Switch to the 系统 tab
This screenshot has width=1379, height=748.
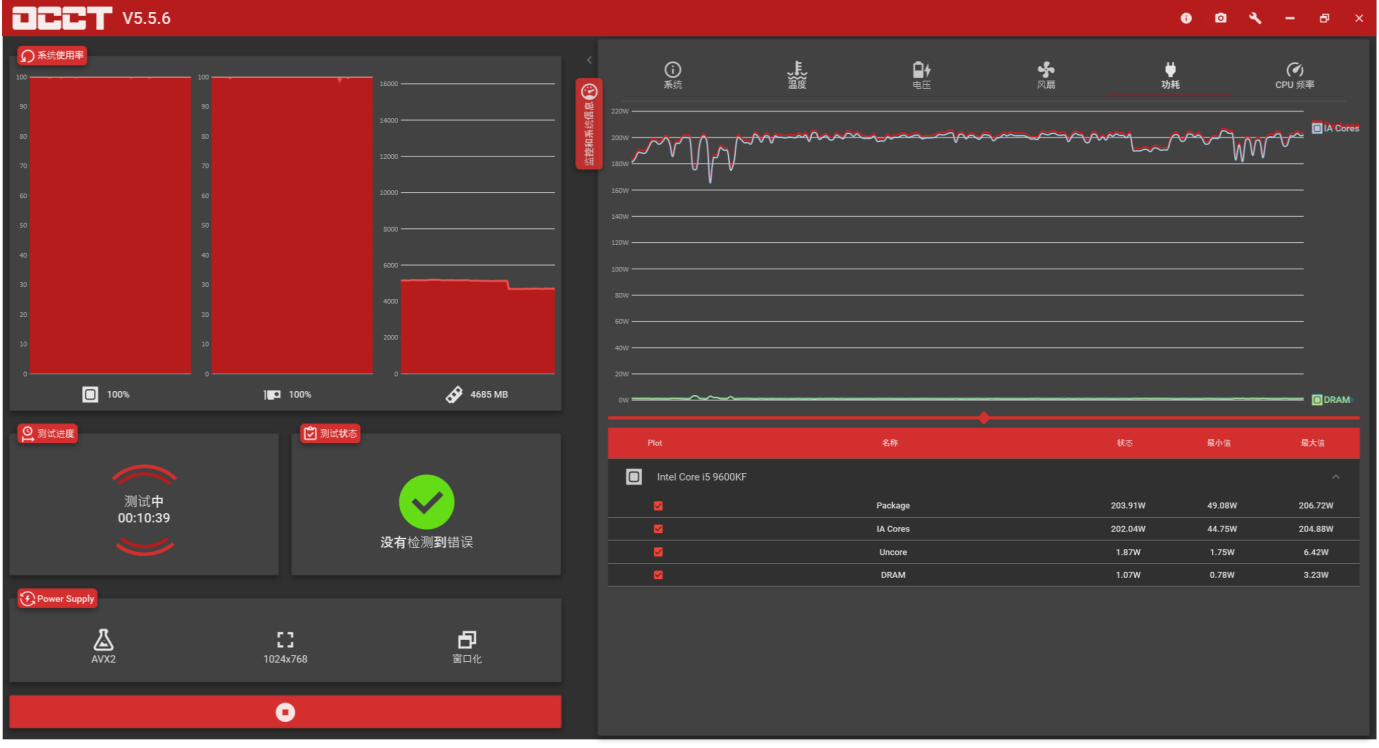pos(673,75)
